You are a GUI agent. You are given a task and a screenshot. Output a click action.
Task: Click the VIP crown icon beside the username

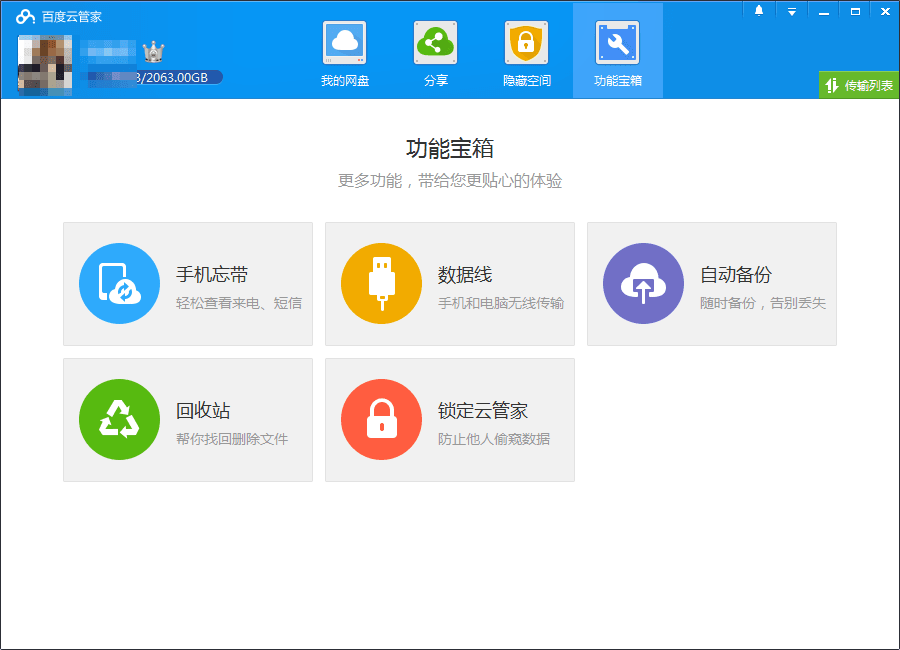pos(155,50)
